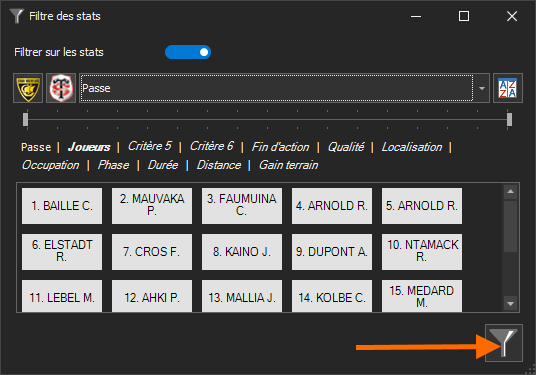Select the yellow shield team logo
The height and width of the screenshot is (375, 536).
(x=28, y=88)
